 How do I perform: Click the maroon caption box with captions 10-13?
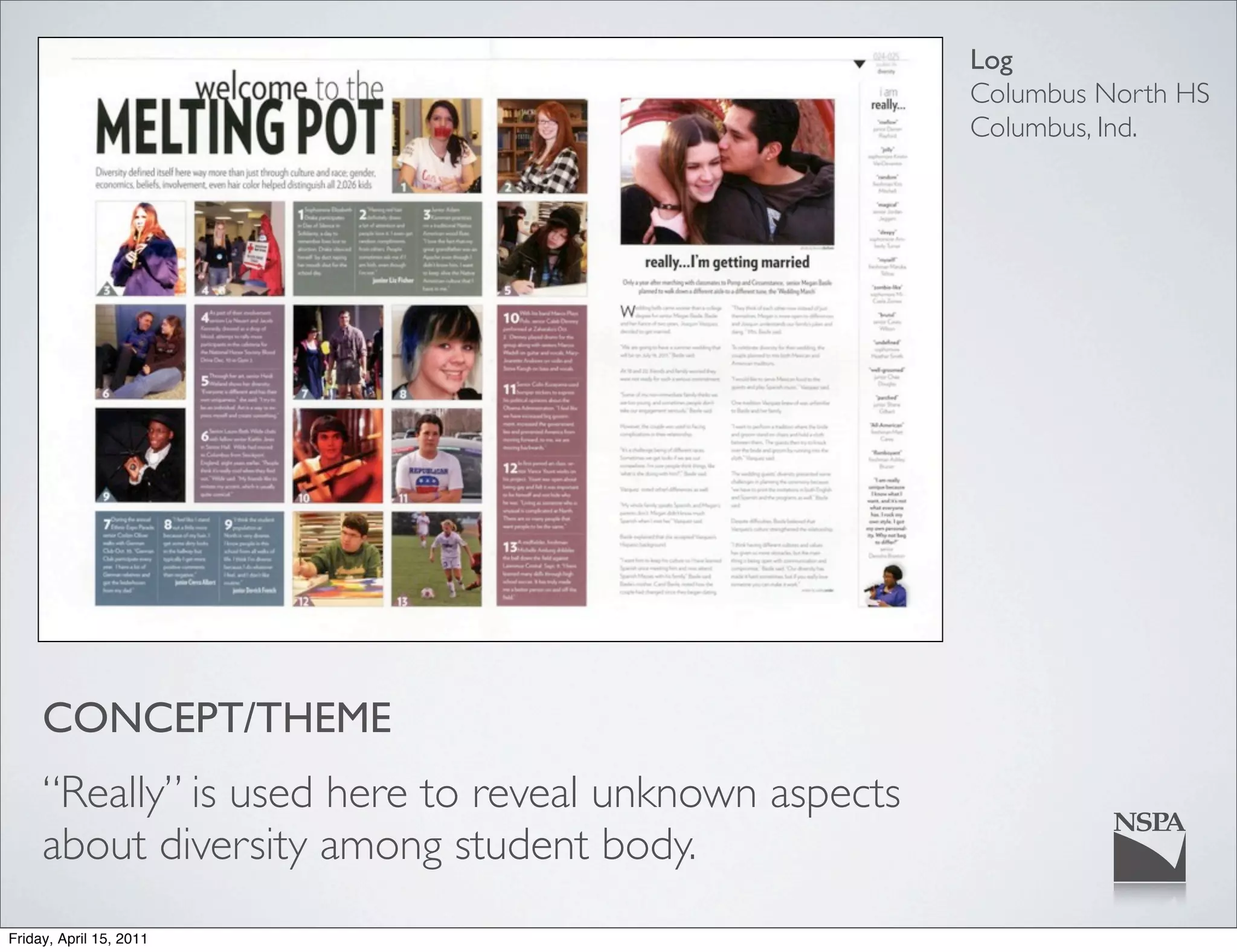coord(542,455)
